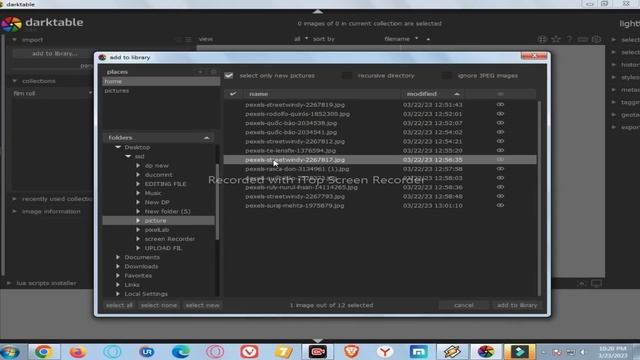Show thumbnail via eye icon for 12:58:03 file
This screenshot has width=640, height=360.
(500, 178)
